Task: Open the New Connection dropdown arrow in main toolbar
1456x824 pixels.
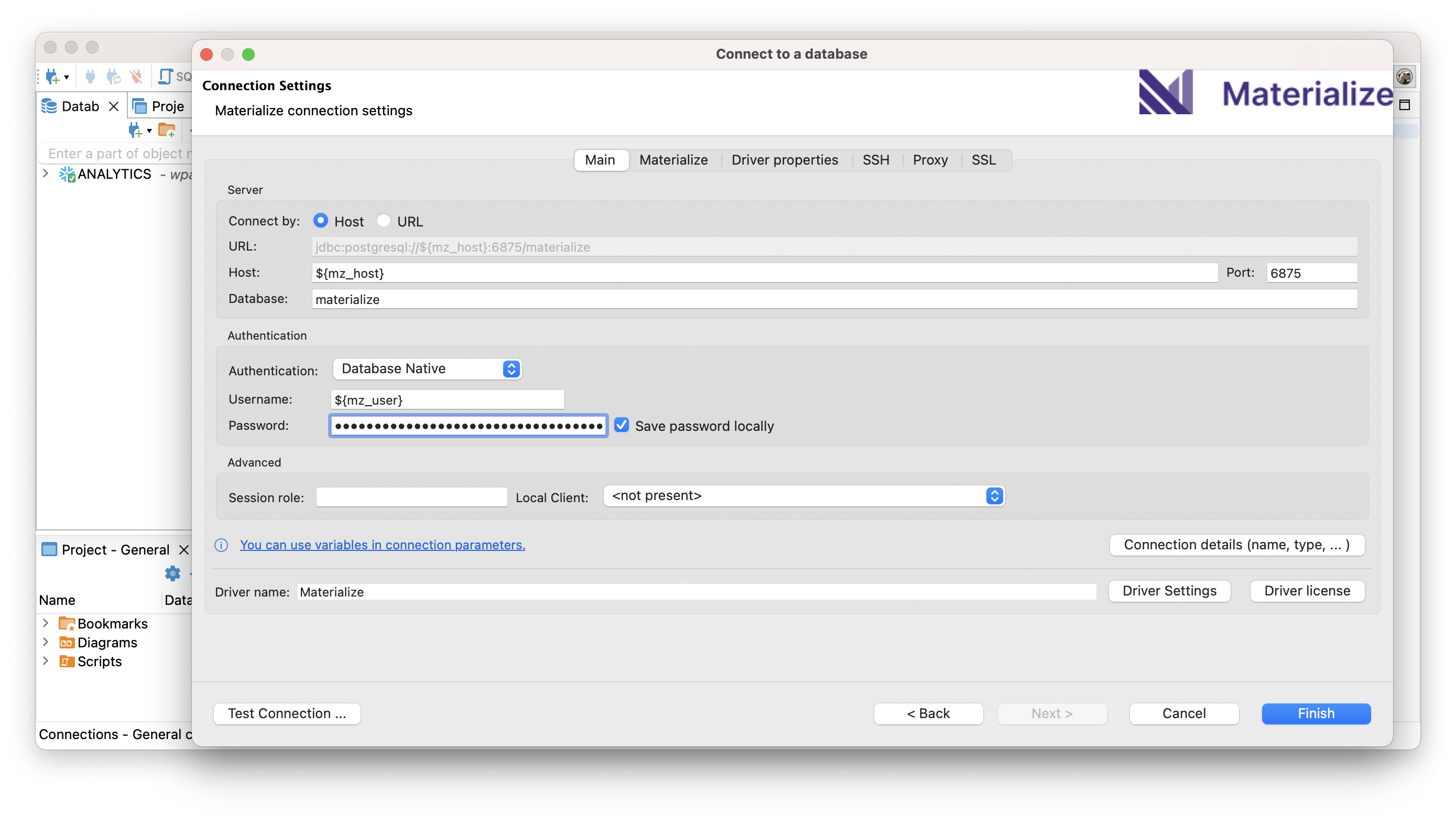Action: click(67, 78)
